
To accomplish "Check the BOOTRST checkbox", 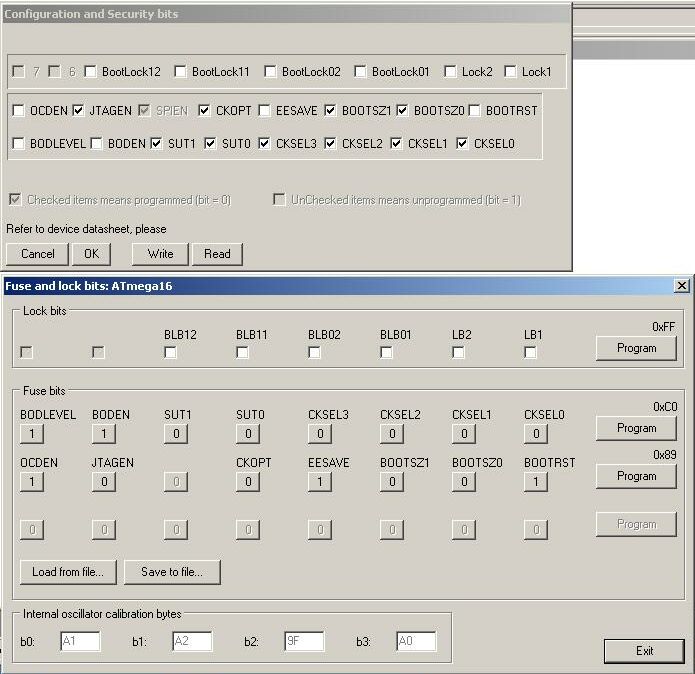I will click(475, 110).
